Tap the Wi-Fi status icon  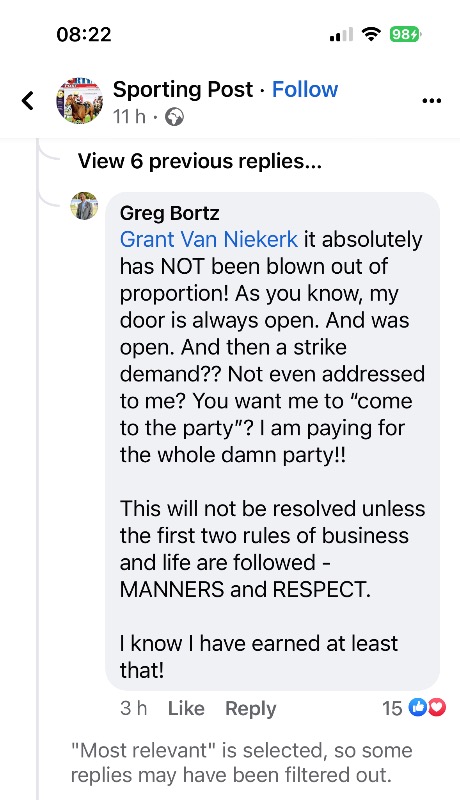tap(371, 34)
